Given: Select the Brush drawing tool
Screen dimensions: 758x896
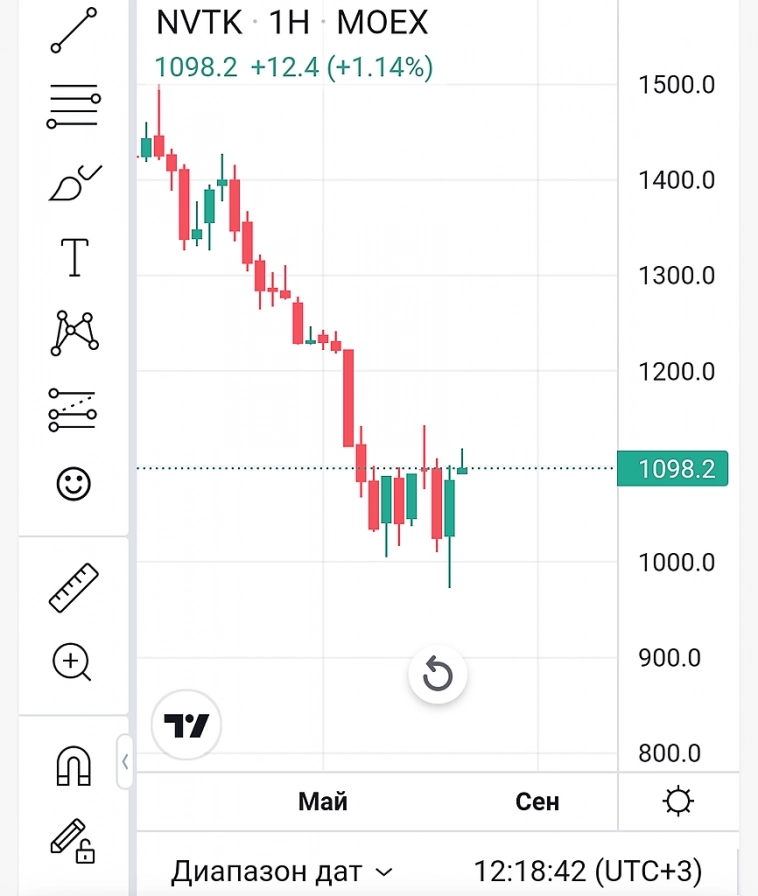Looking at the screenshot, I should tap(74, 182).
